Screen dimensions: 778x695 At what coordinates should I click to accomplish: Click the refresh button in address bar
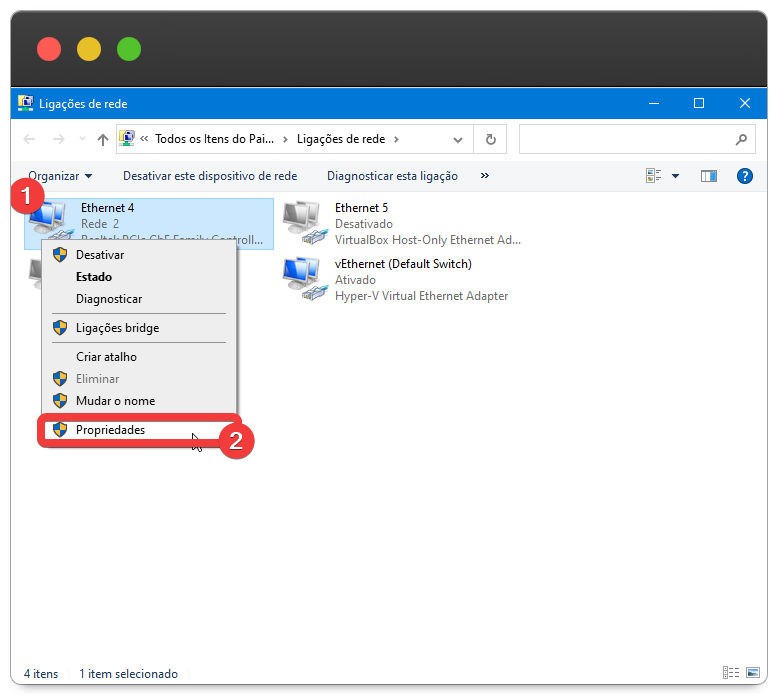pyautogui.click(x=490, y=140)
